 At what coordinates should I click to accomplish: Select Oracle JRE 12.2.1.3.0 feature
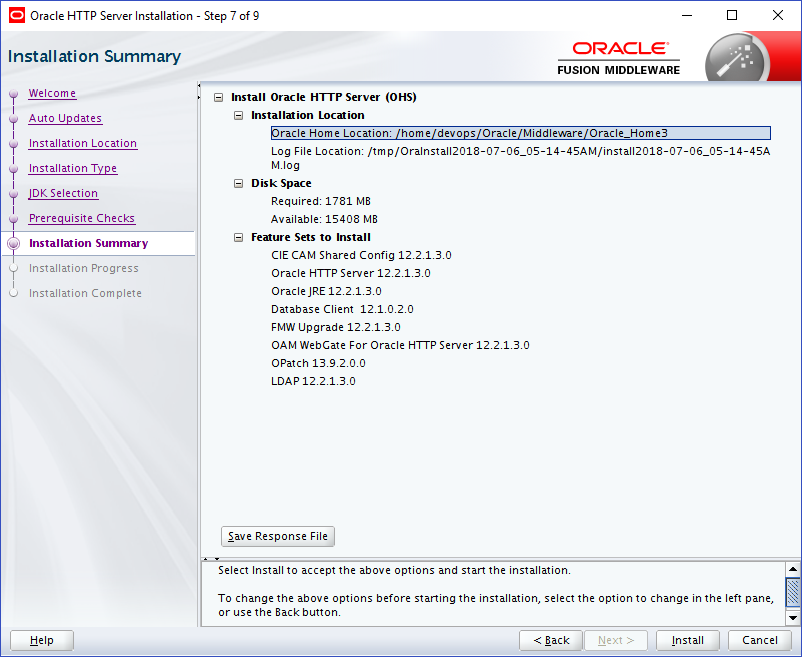click(326, 291)
